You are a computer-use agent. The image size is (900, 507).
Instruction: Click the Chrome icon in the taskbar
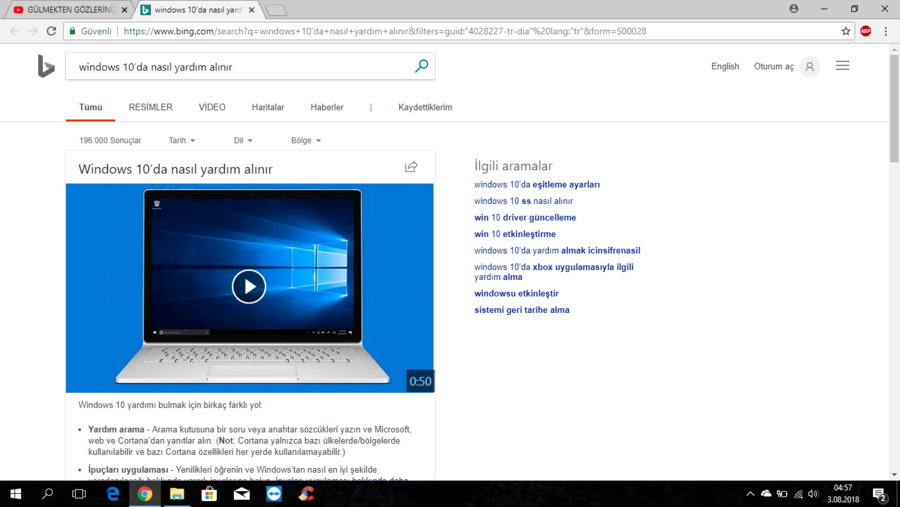[145, 494]
